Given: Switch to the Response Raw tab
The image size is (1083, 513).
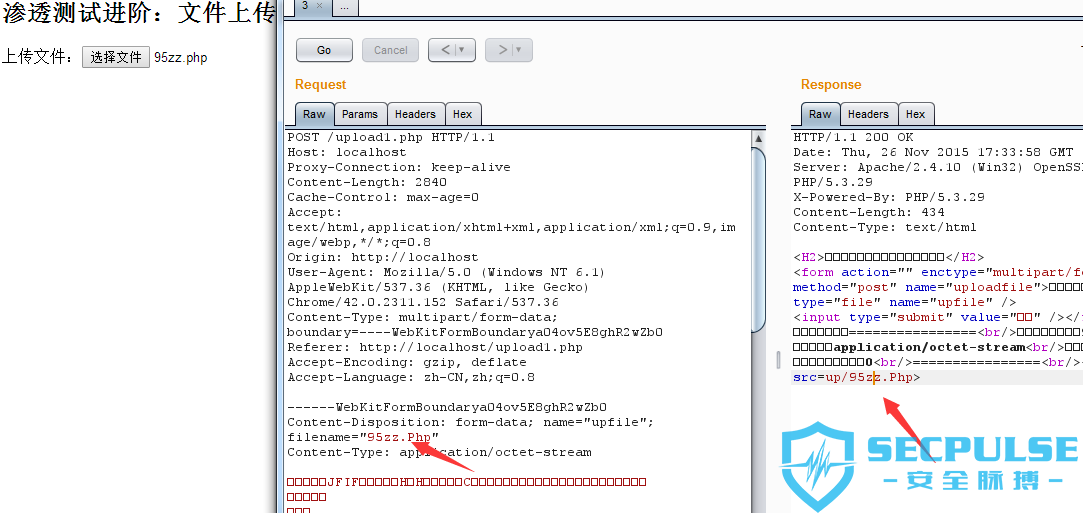Looking at the screenshot, I should click(821, 114).
